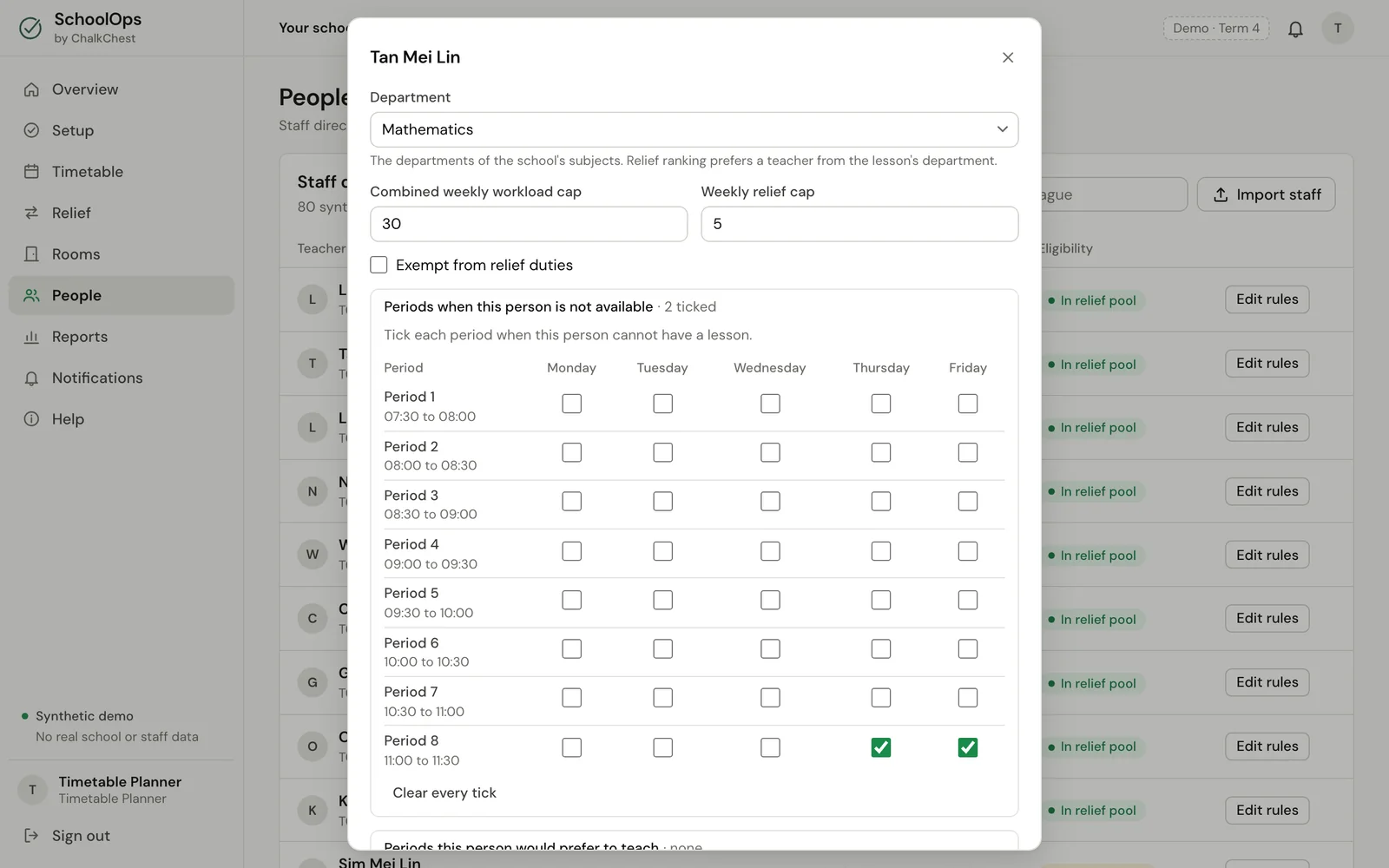Viewport: 1389px width, 868px height.
Task: Click Clear every tick button
Action: pyautogui.click(x=444, y=792)
